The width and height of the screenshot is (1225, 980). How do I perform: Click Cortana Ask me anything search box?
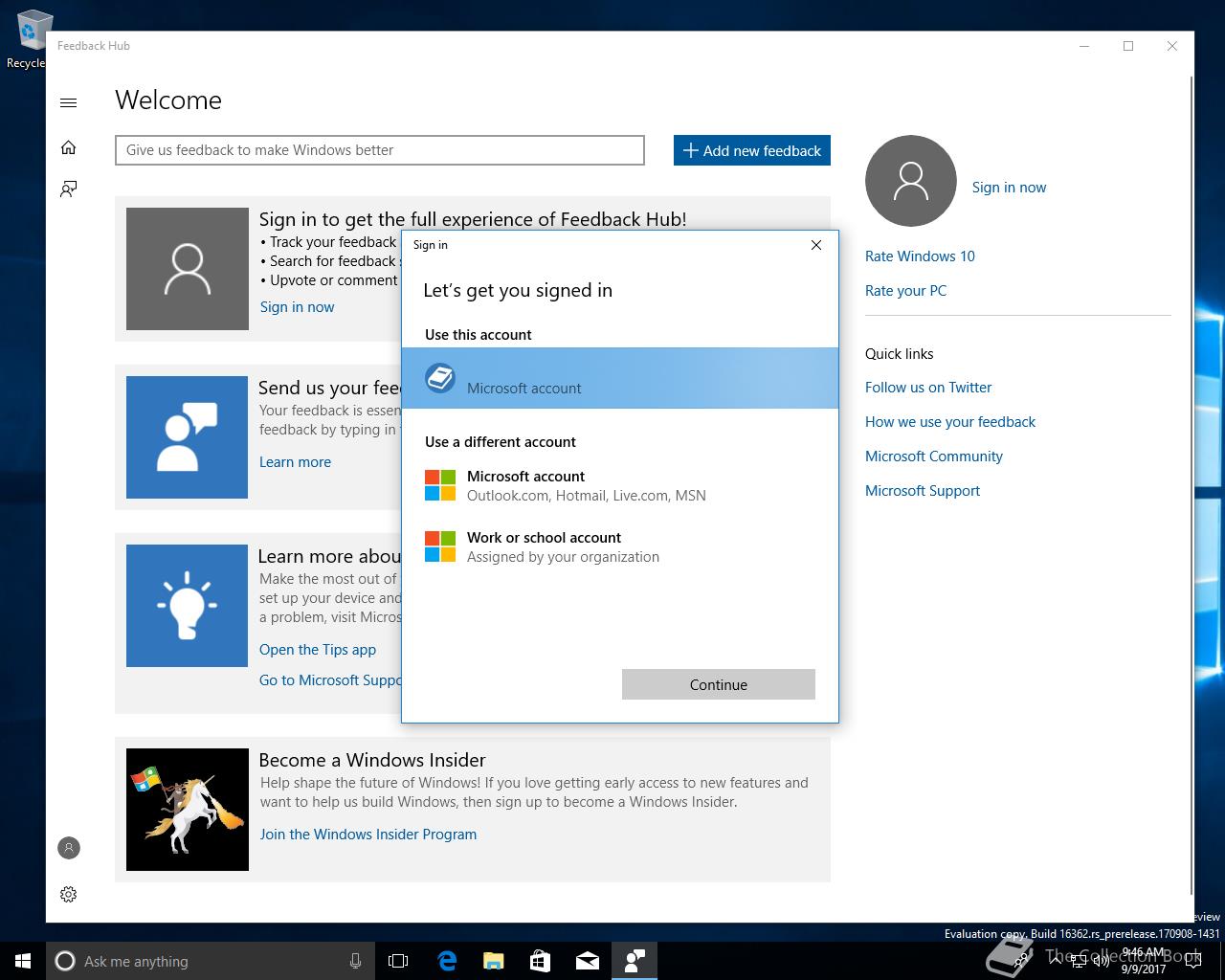(210, 961)
